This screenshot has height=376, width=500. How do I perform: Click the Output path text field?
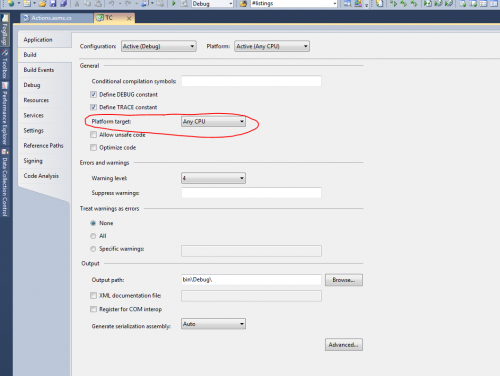[251, 280]
